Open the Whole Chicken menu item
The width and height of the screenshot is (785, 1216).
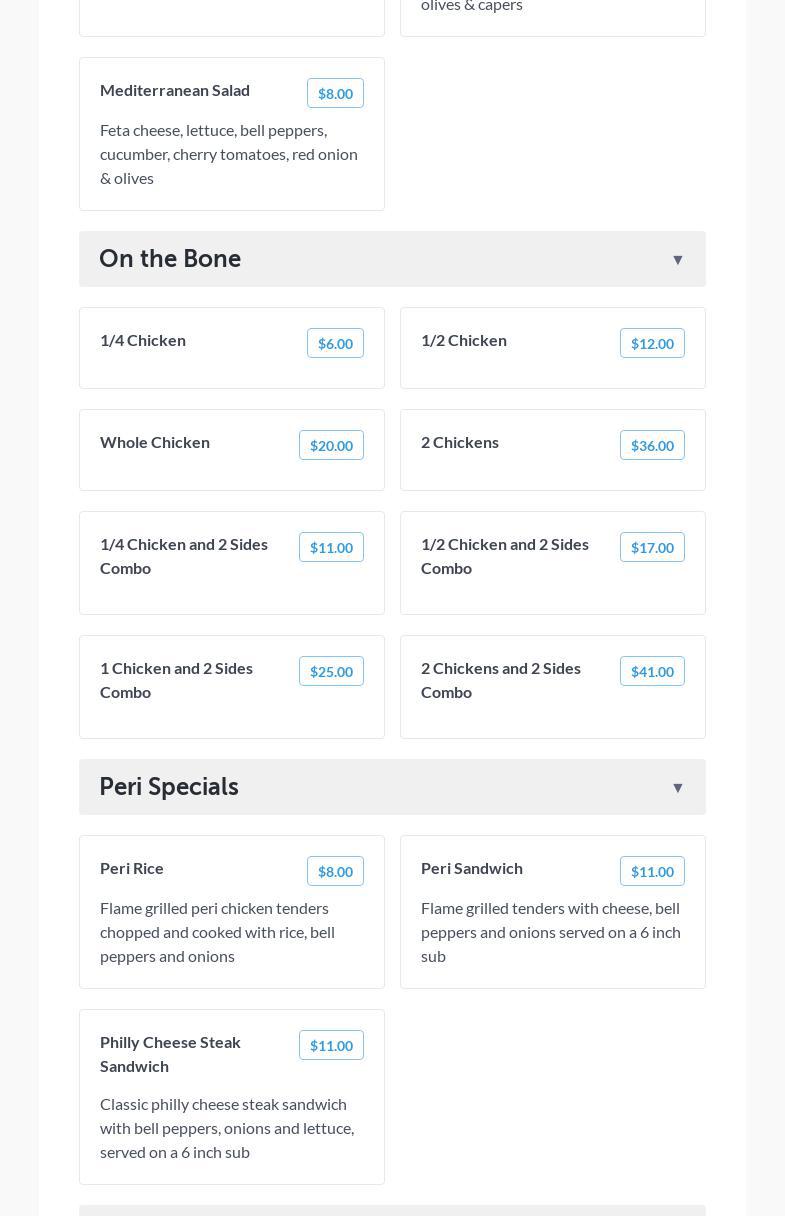pyautogui.click(x=155, y=442)
